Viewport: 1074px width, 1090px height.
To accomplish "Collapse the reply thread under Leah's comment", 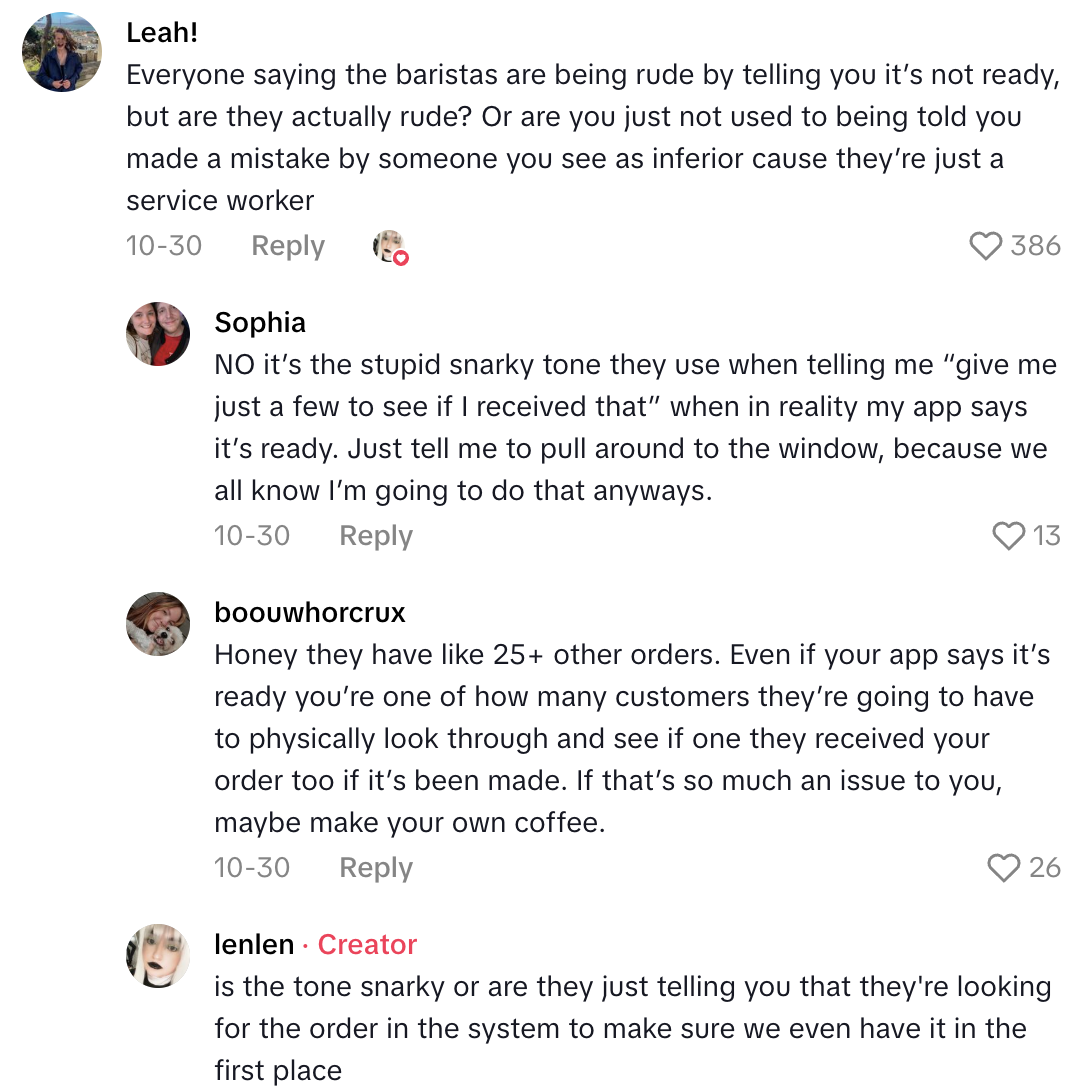I will point(287,246).
